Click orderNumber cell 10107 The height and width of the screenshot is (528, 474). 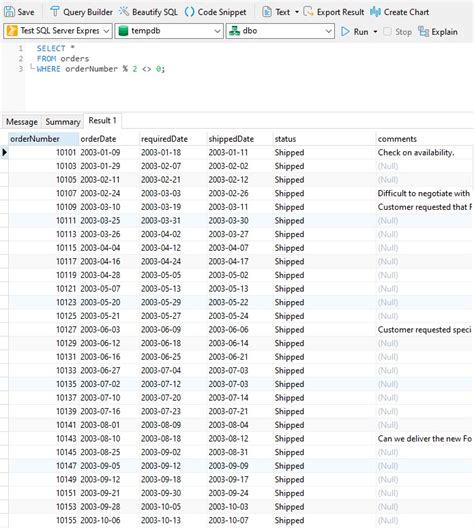pos(43,193)
